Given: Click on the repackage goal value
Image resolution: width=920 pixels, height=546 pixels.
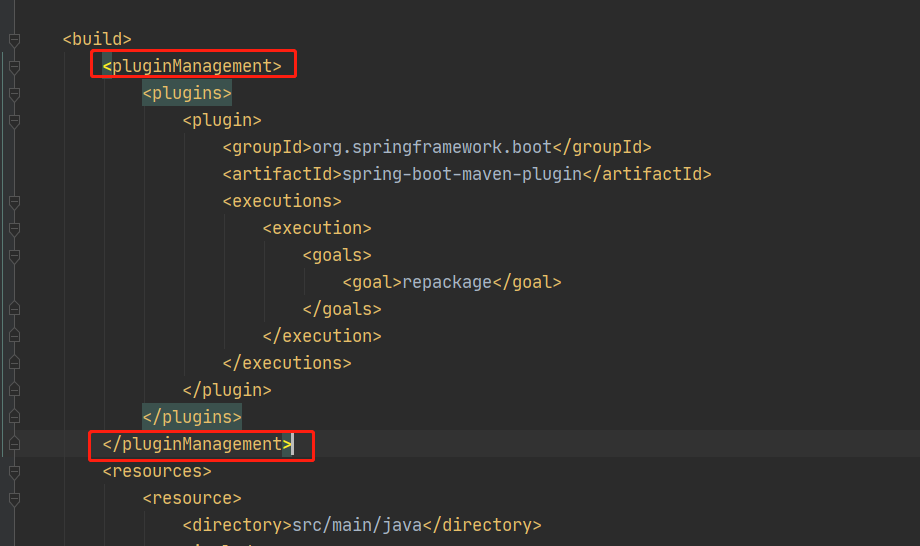Looking at the screenshot, I should [447, 282].
